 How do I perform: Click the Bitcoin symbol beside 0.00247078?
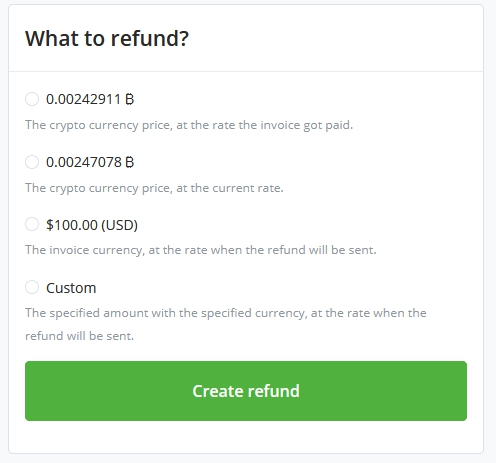tap(130, 162)
